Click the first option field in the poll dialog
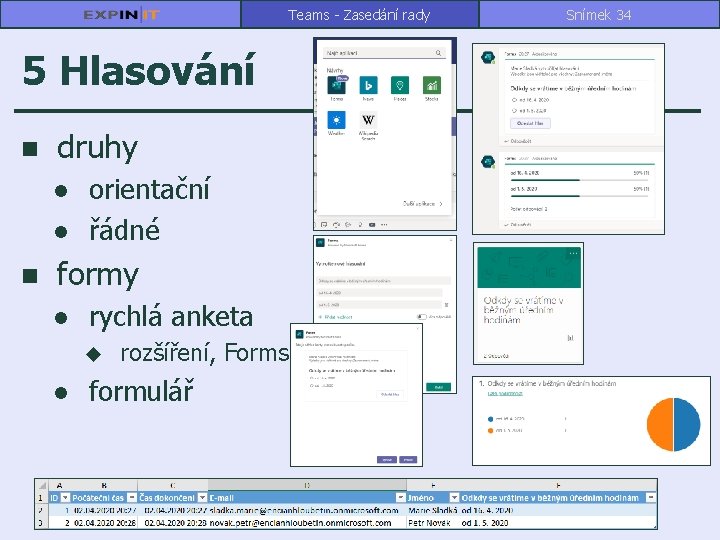The width and height of the screenshot is (720, 540). pos(379,292)
